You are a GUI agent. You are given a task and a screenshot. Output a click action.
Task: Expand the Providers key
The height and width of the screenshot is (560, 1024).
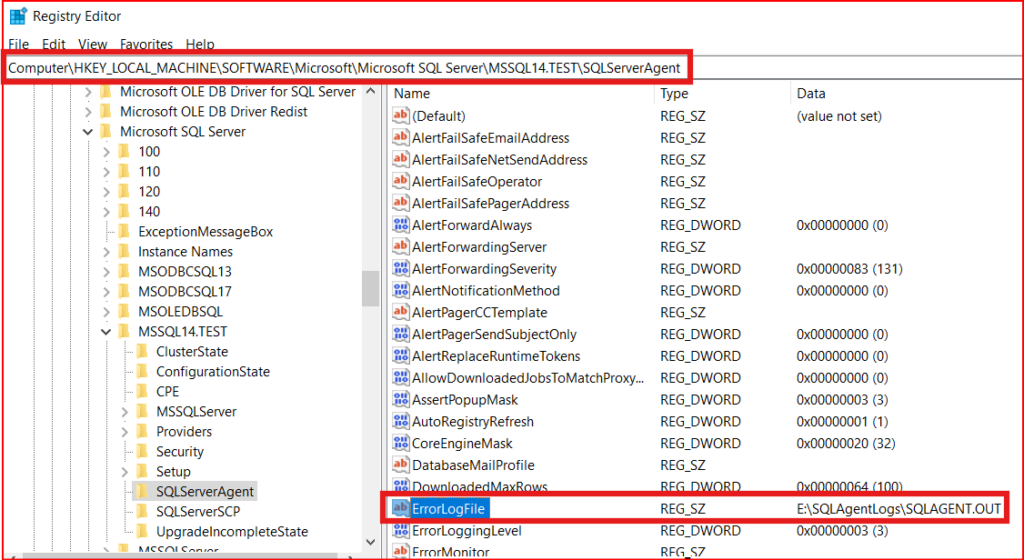[124, 432]
